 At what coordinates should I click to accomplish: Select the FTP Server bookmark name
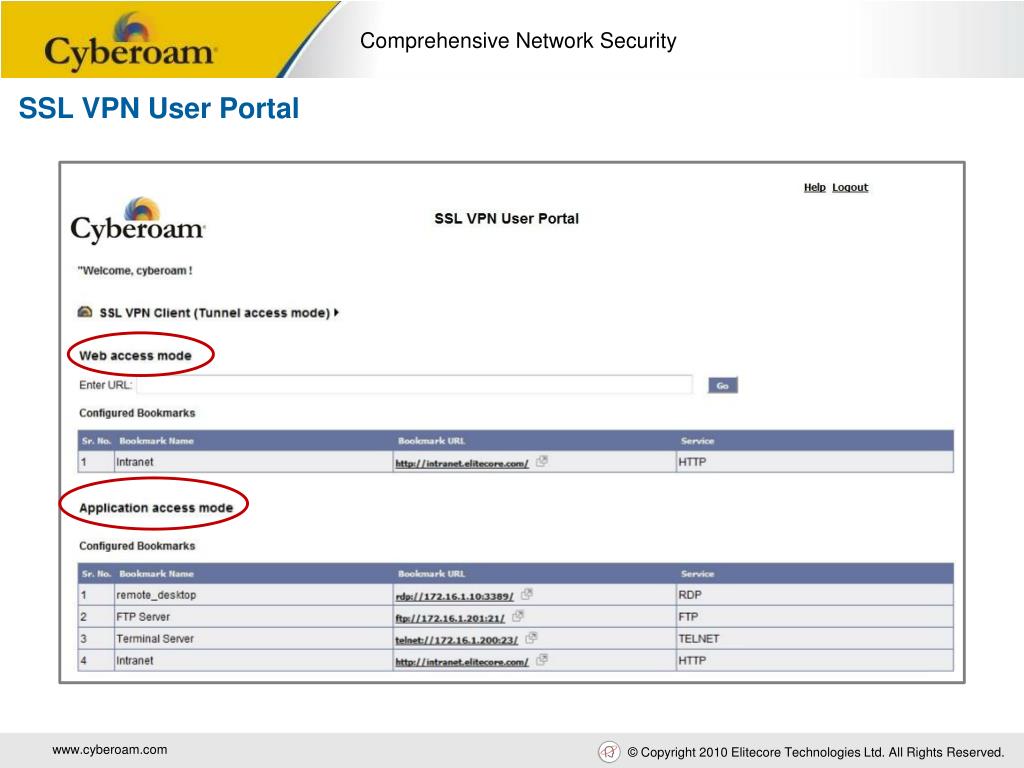(143, 616)
